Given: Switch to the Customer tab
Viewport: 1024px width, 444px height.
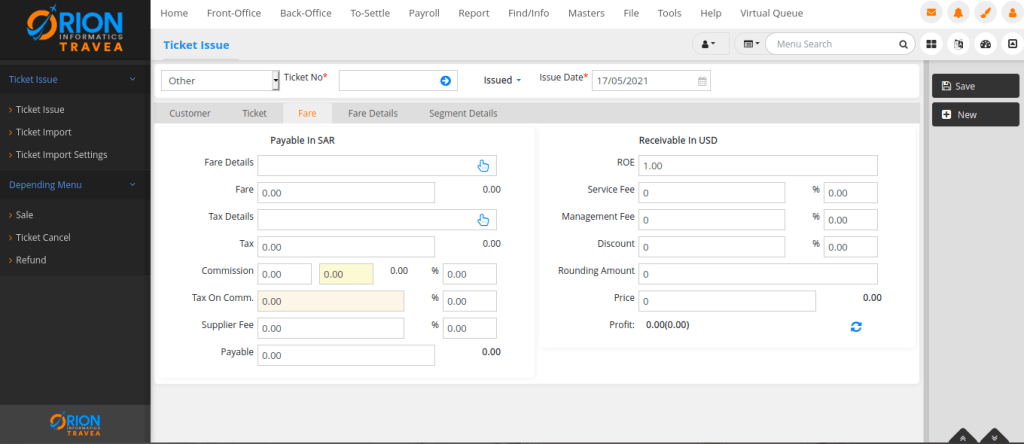Looking at the screenshot, I should click(190, 113).
